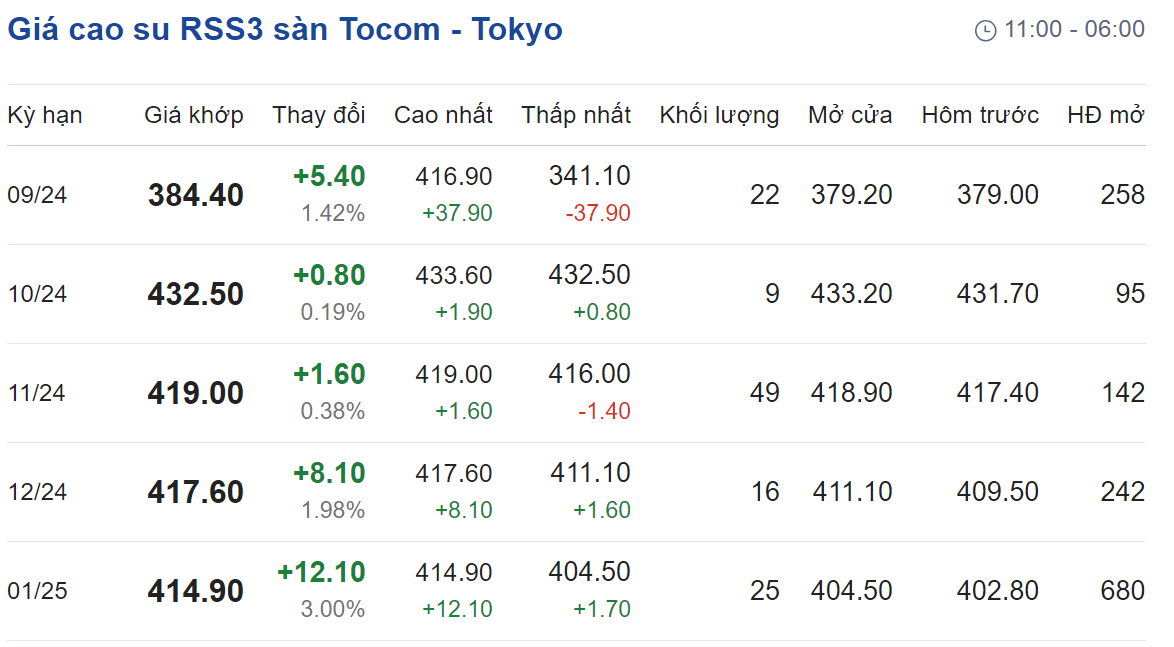Image resolution: width=1174 pixels, height=647 pixels.
Task: Click the clock icon beside 11:00 - 06:00
Action: (x=985, y=31)
